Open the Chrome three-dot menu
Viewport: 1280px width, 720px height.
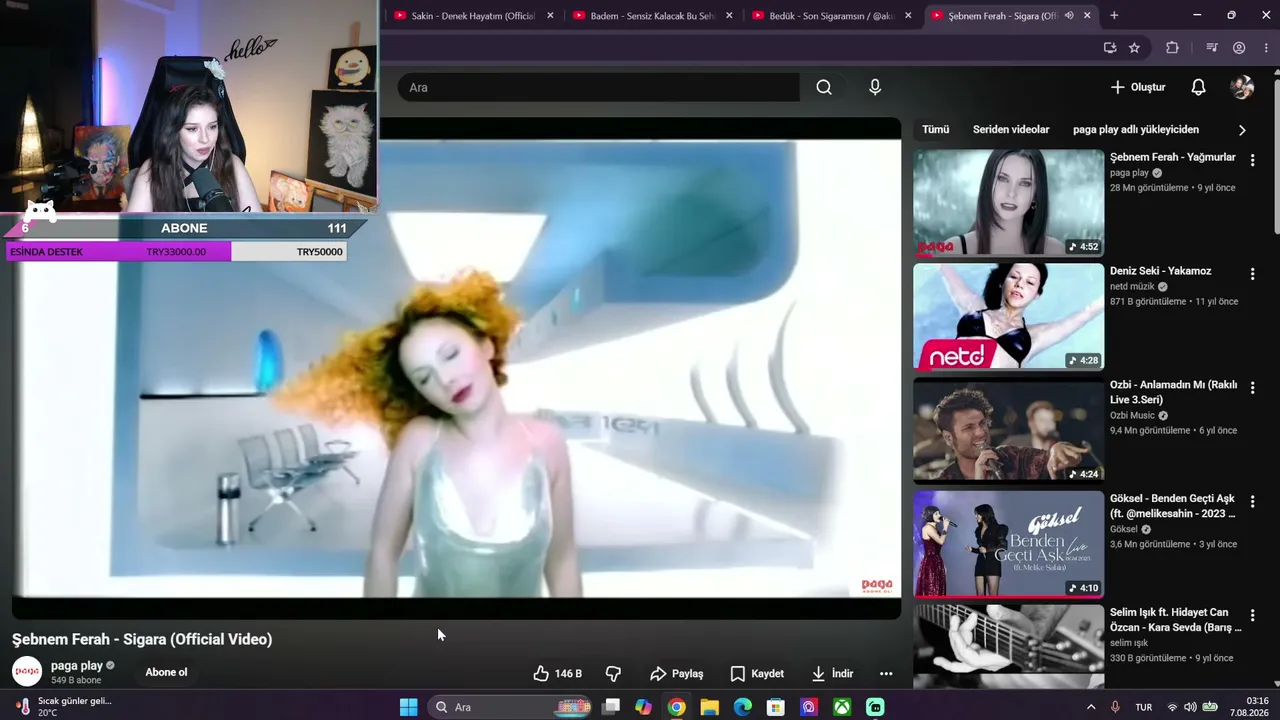[1266, 47]
